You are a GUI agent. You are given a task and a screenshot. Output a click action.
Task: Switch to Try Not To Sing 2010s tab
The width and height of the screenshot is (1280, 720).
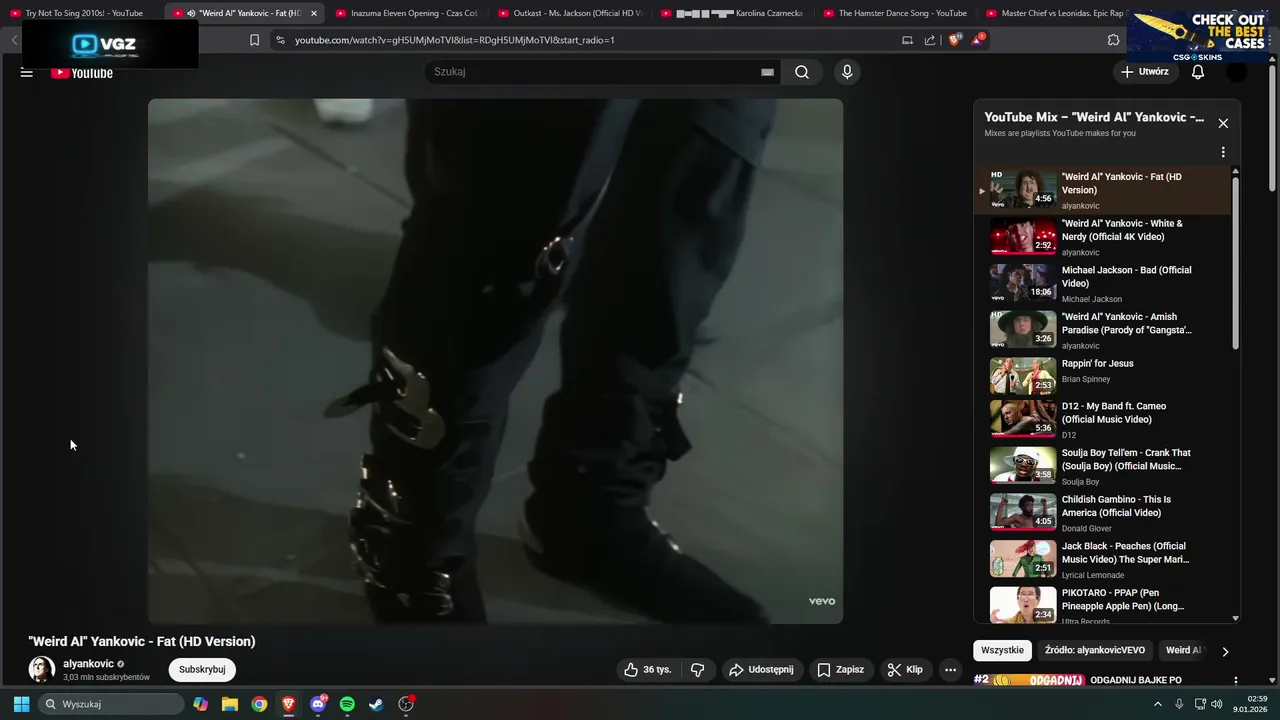tap(82, 13)
